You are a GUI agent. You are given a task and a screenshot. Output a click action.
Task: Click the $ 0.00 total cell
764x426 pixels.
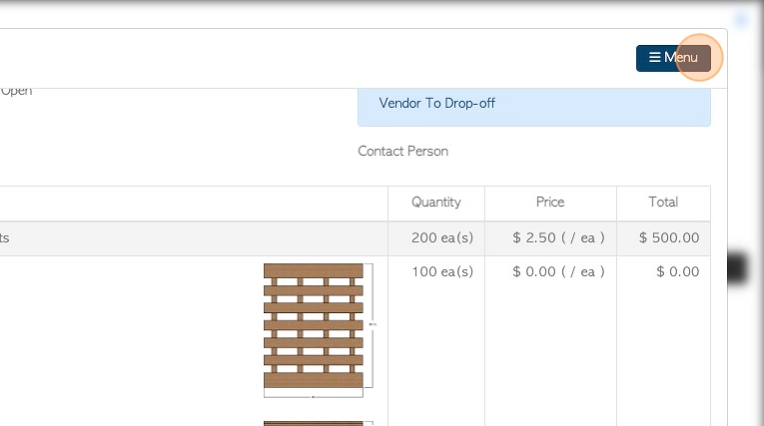(x=677, y=271)
